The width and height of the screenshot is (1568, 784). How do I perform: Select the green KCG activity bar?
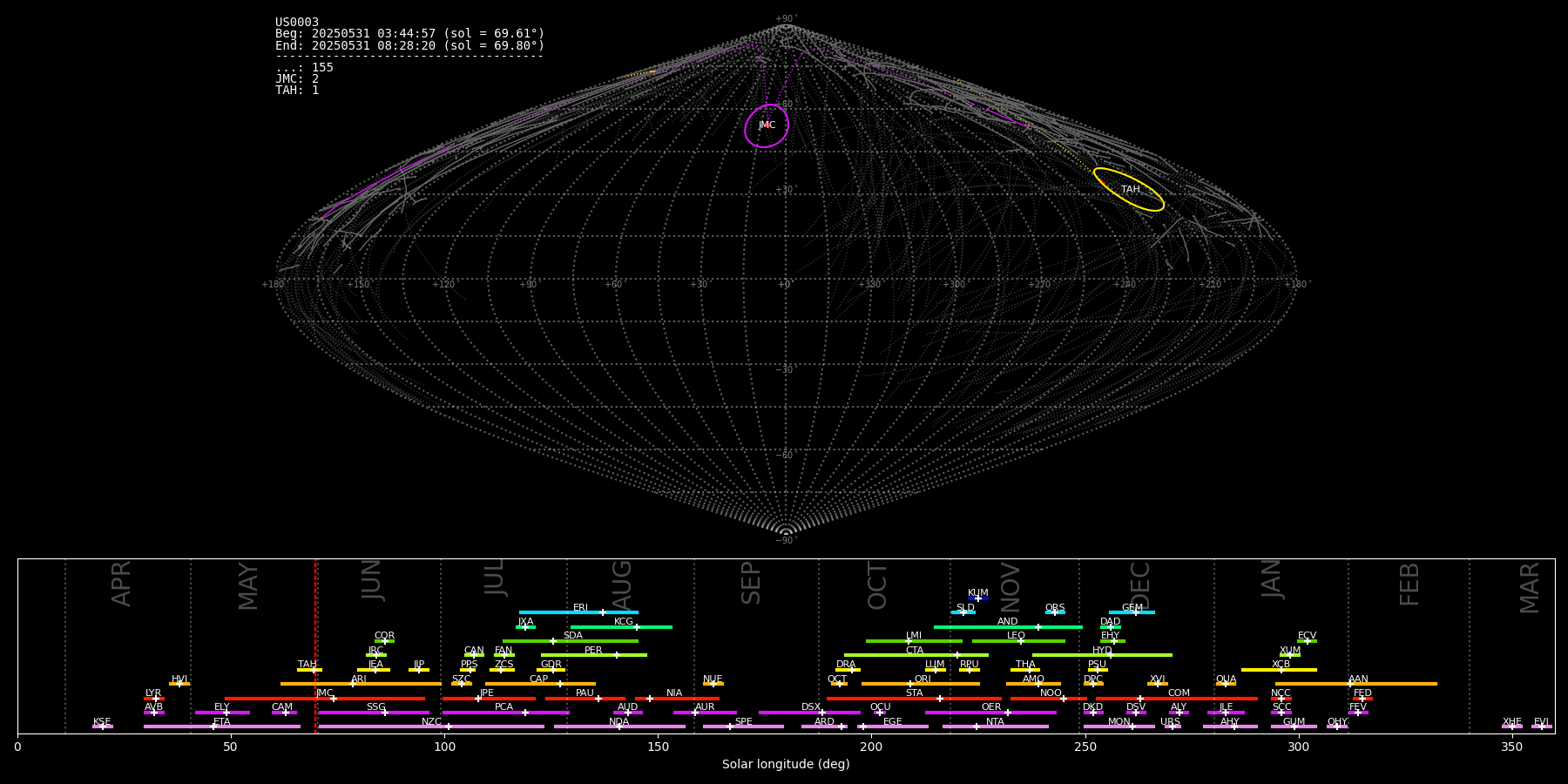click(621, 626)
